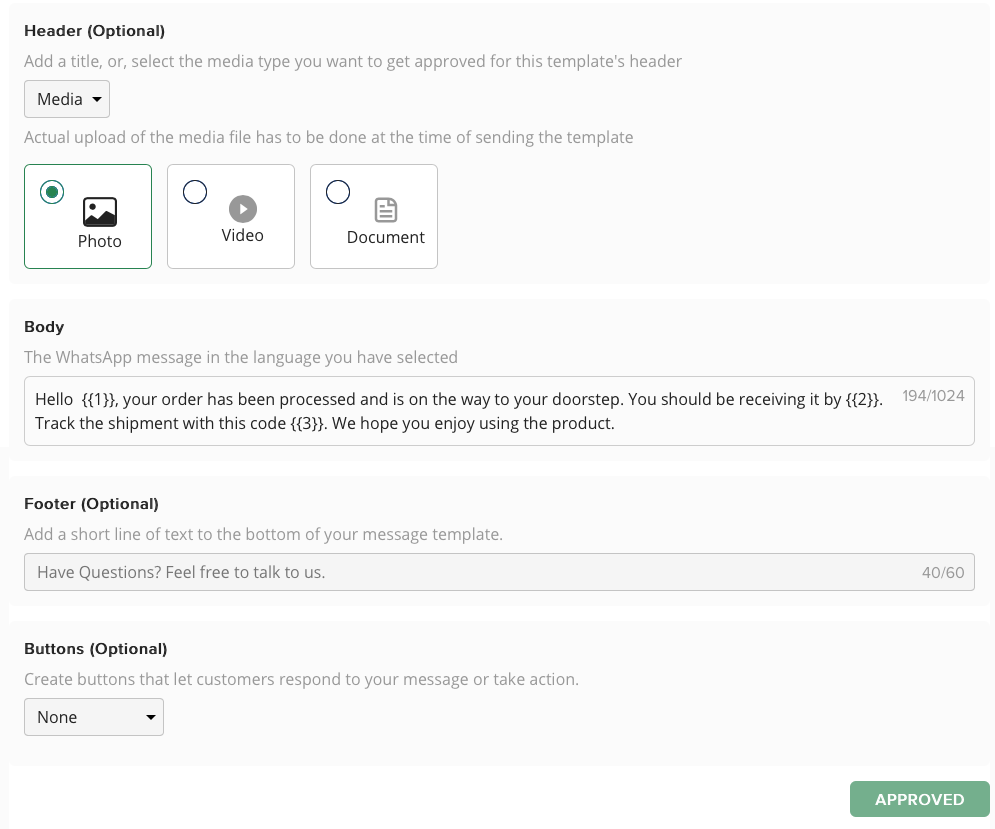Screen dimensions: 995x829
Task: Select the Video media card
Action: coord(231,216)
